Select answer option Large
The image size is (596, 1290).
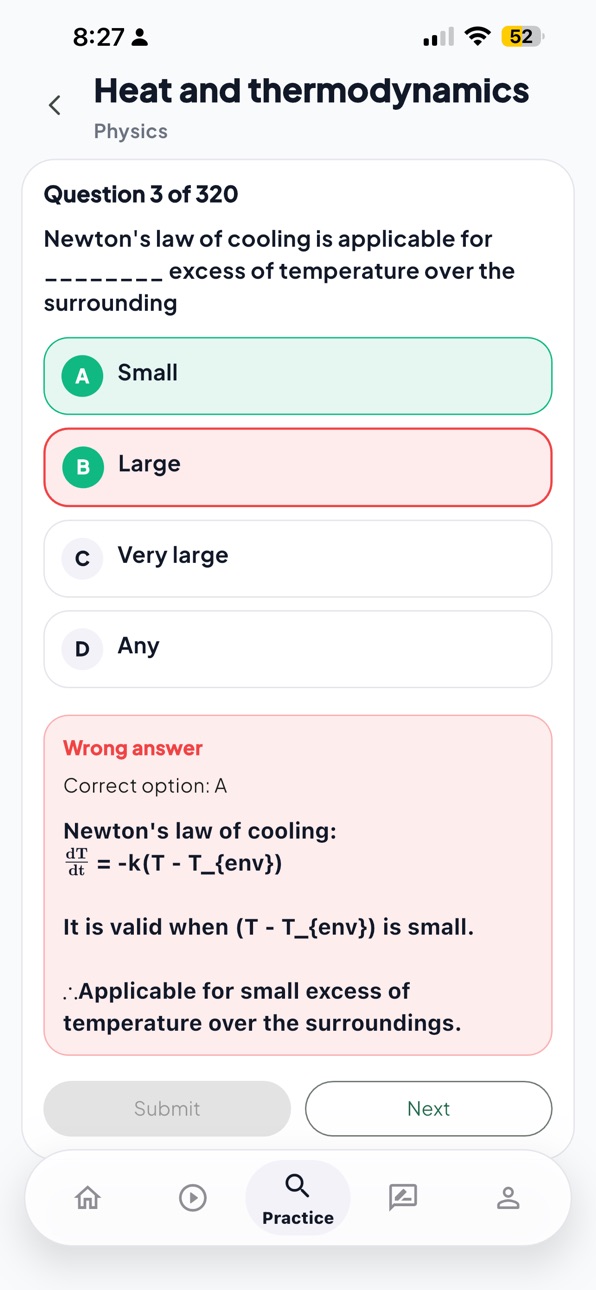coord(298,467)
